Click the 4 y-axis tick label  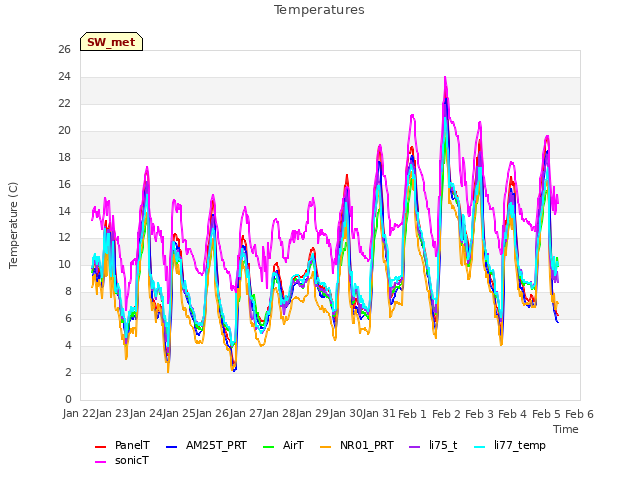68,346
